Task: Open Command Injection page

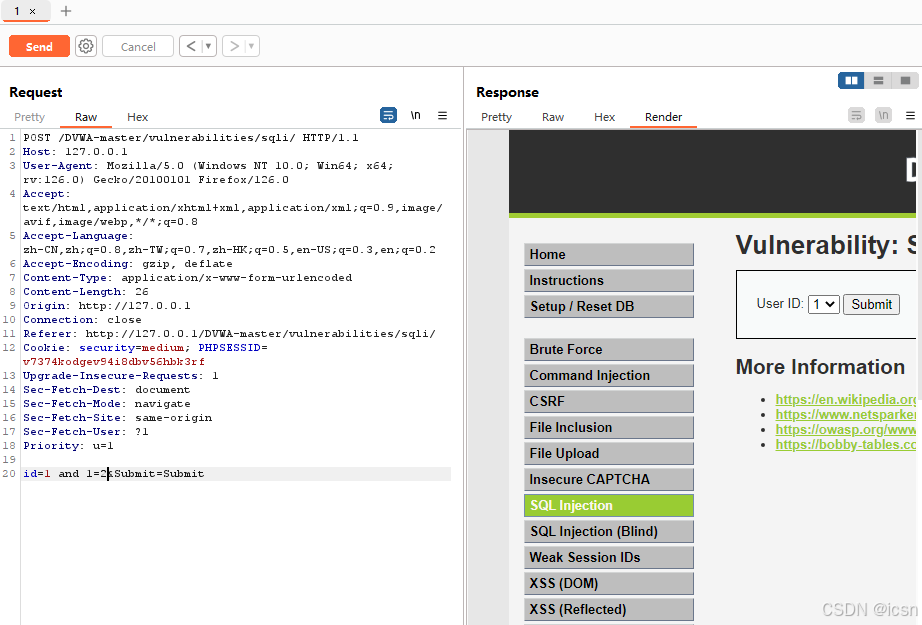Action: 609,375
